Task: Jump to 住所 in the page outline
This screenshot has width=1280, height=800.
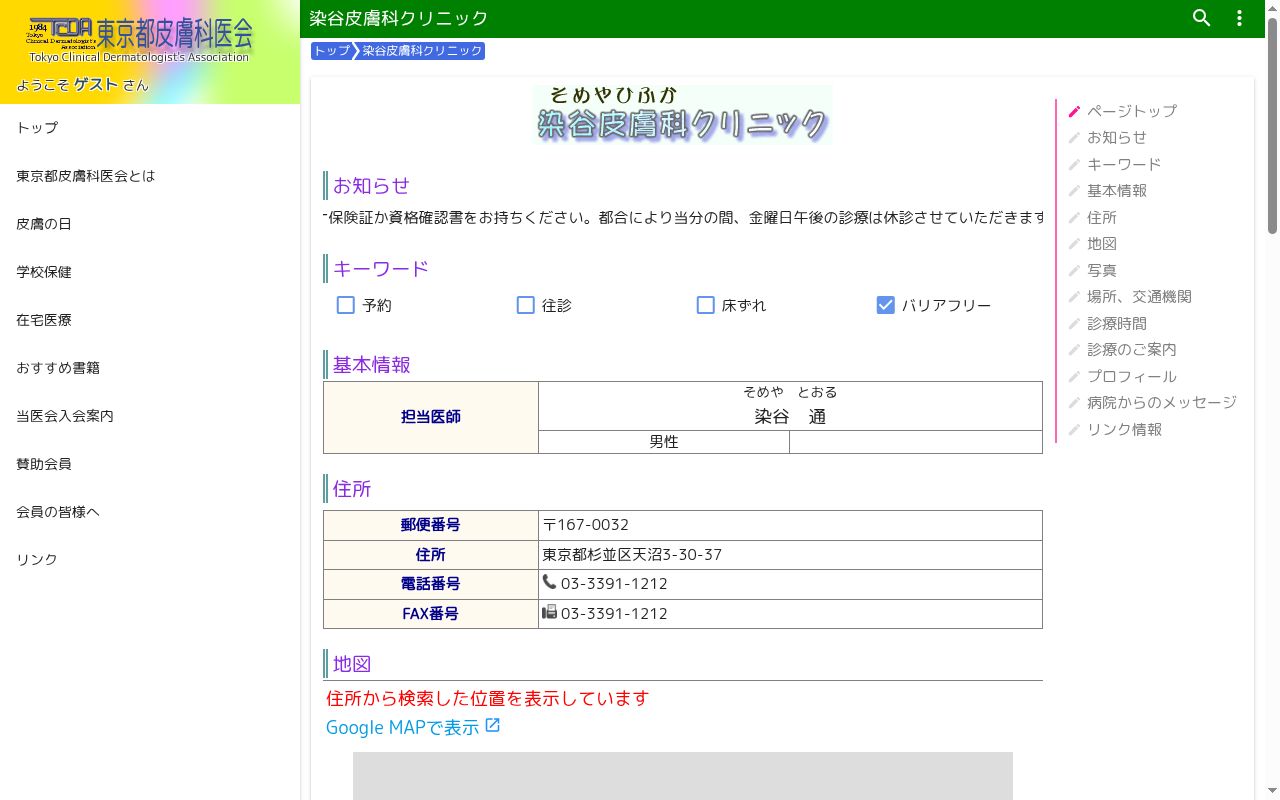Action: point(1102,217)
